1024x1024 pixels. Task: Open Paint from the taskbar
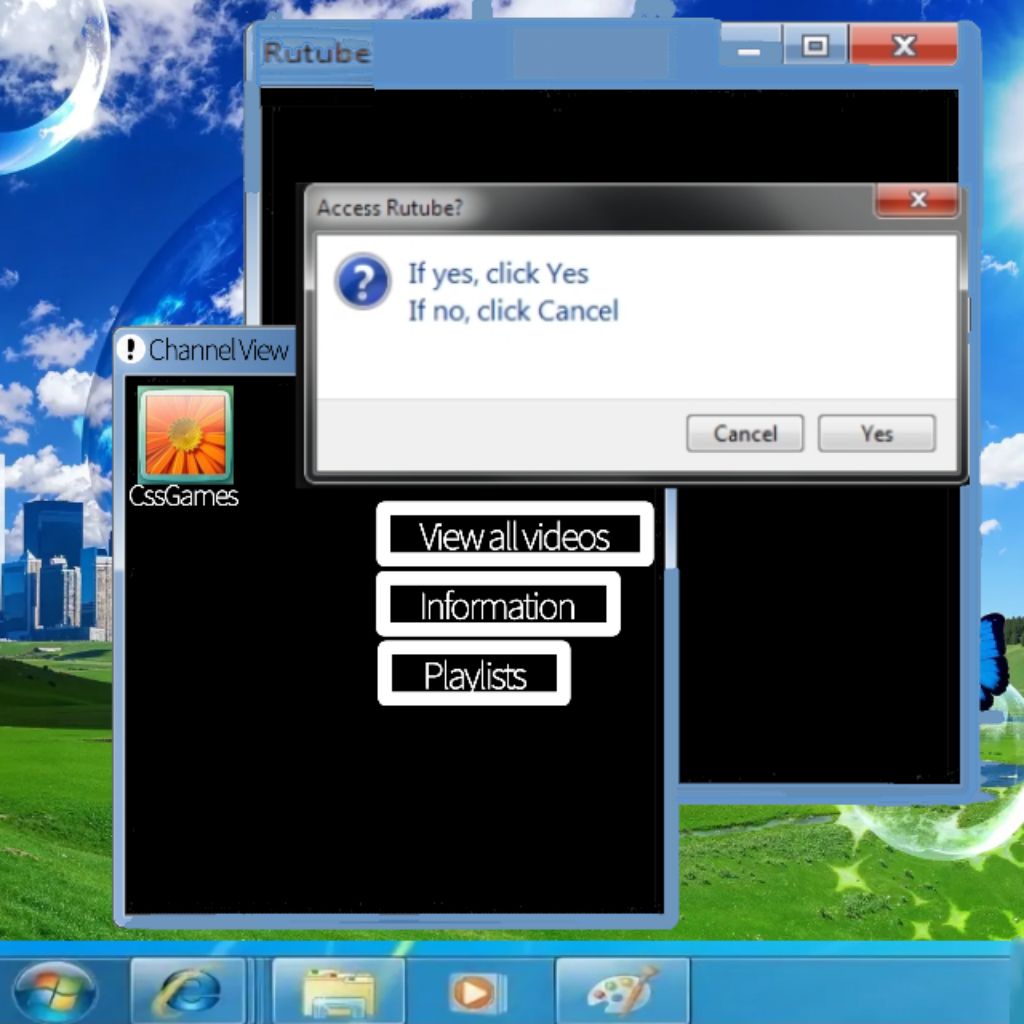tap(622, 991)
